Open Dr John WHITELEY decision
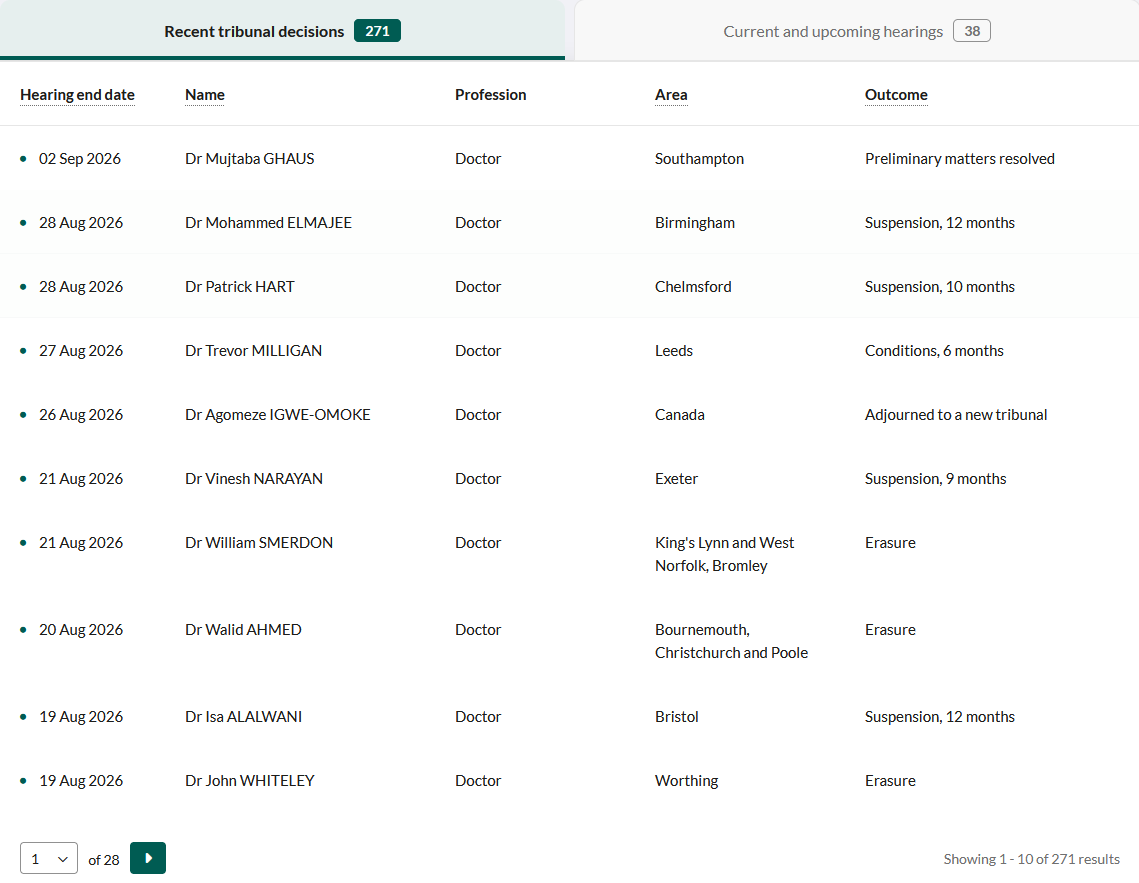 570,780
